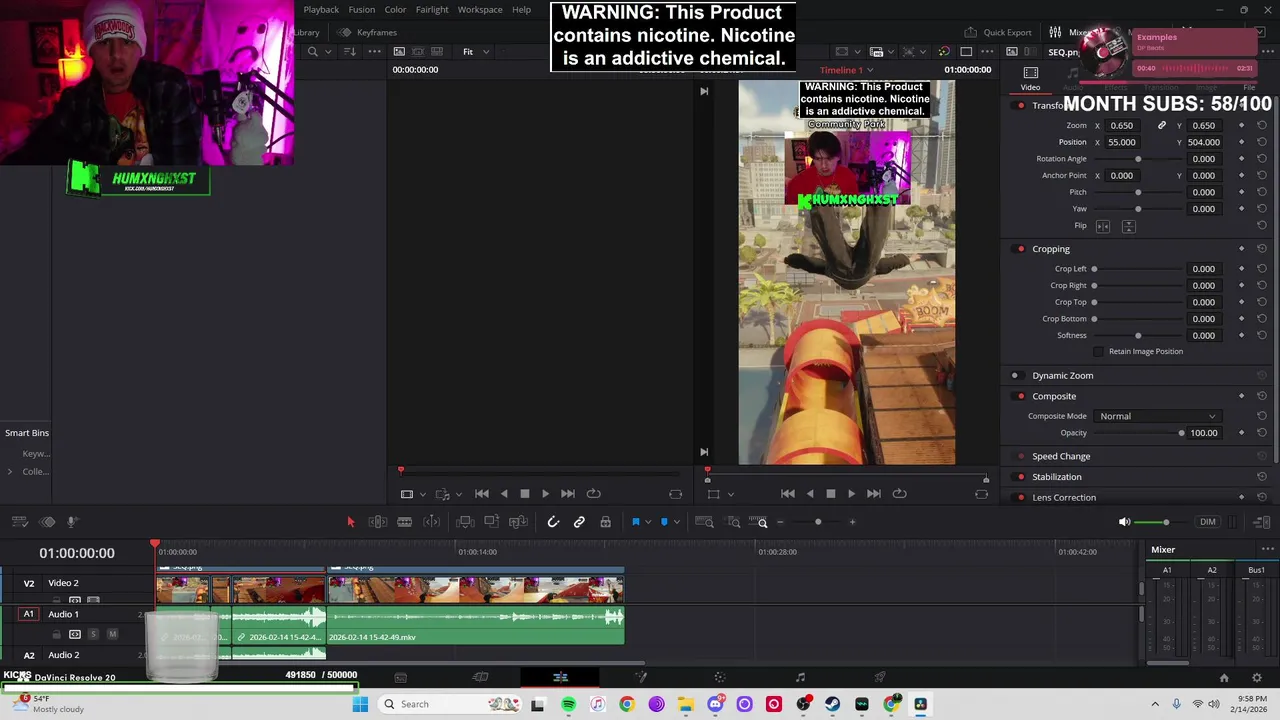Expand the Speed Change section
Viewport: 1280px width, 720px height.
(1061, 456)
